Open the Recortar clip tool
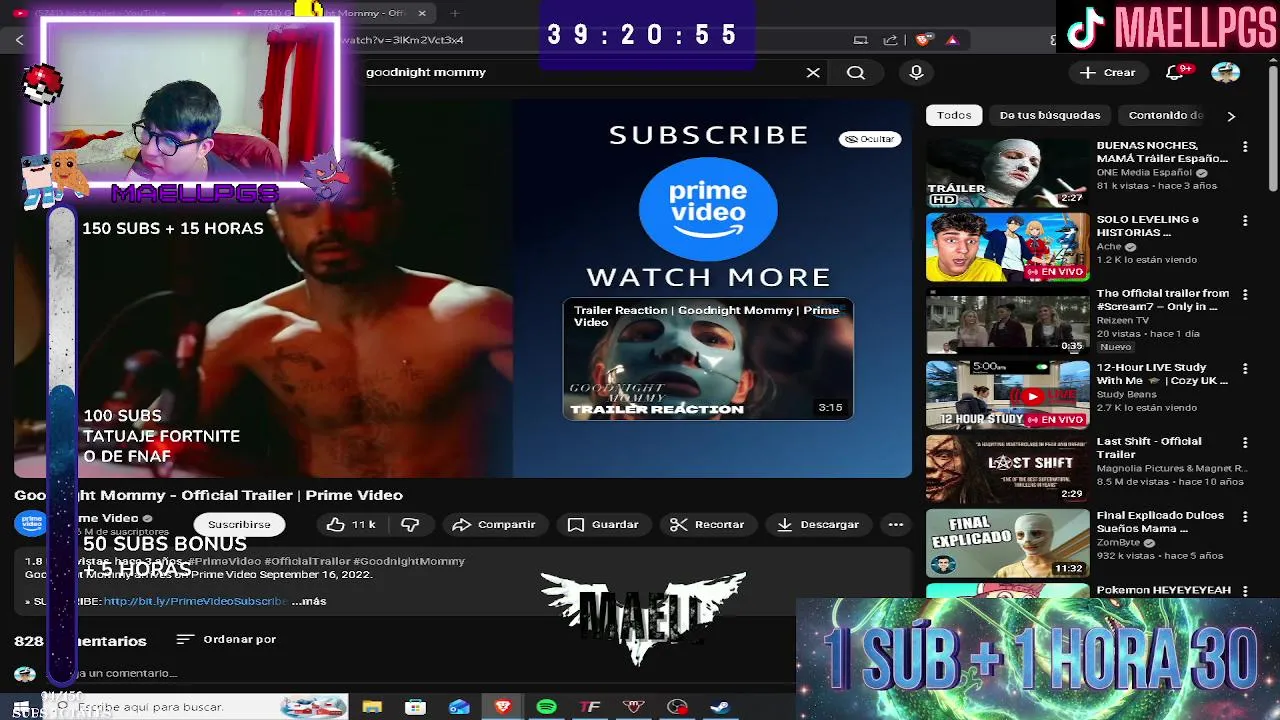Image resolution: width=1280 pixels, height=720 pixels. coord(707,524)
